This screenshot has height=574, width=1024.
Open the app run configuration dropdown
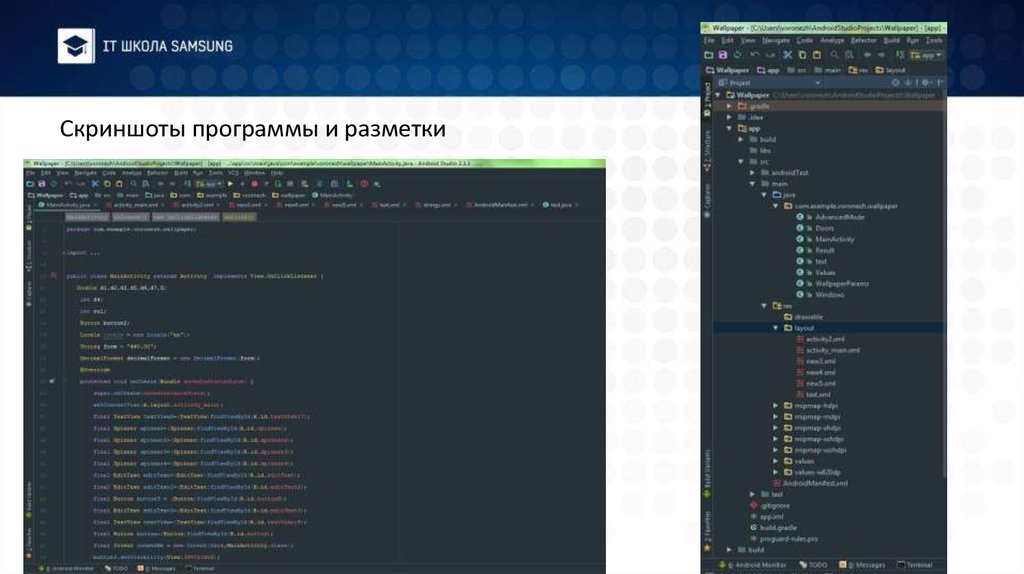(x=928, y=55)
